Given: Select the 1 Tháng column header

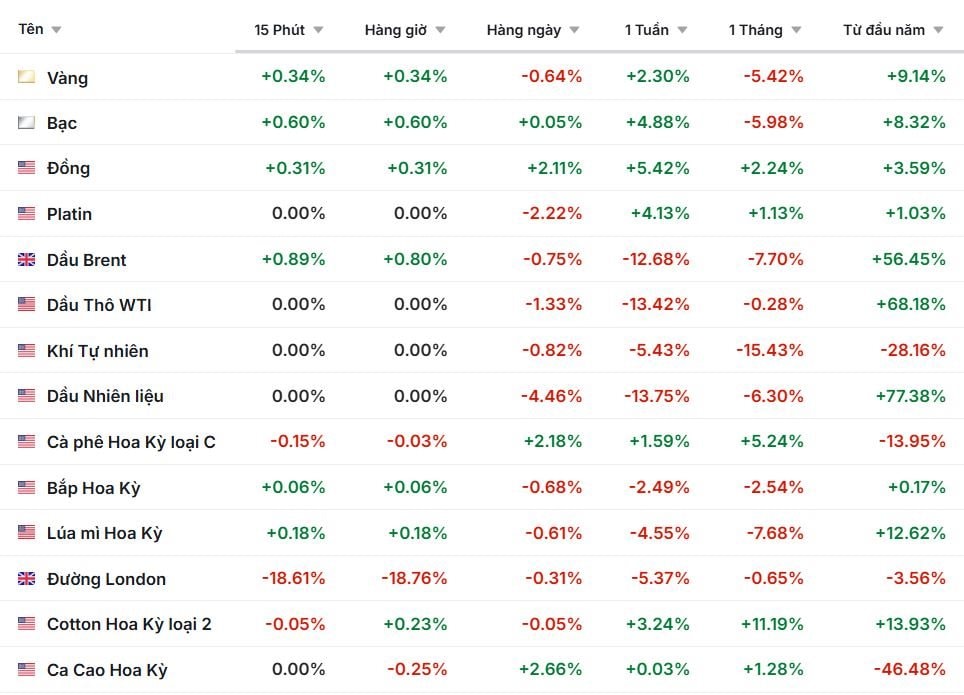Looking at the screenshot, I should click(x=756, y=30).
